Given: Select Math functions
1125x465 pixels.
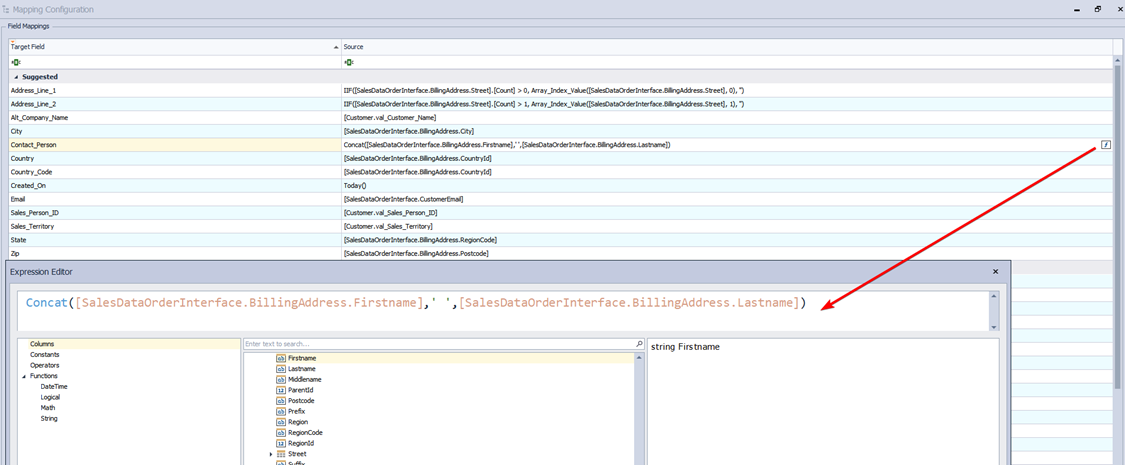Looking at the screenshot, I should tap(47, 408).
